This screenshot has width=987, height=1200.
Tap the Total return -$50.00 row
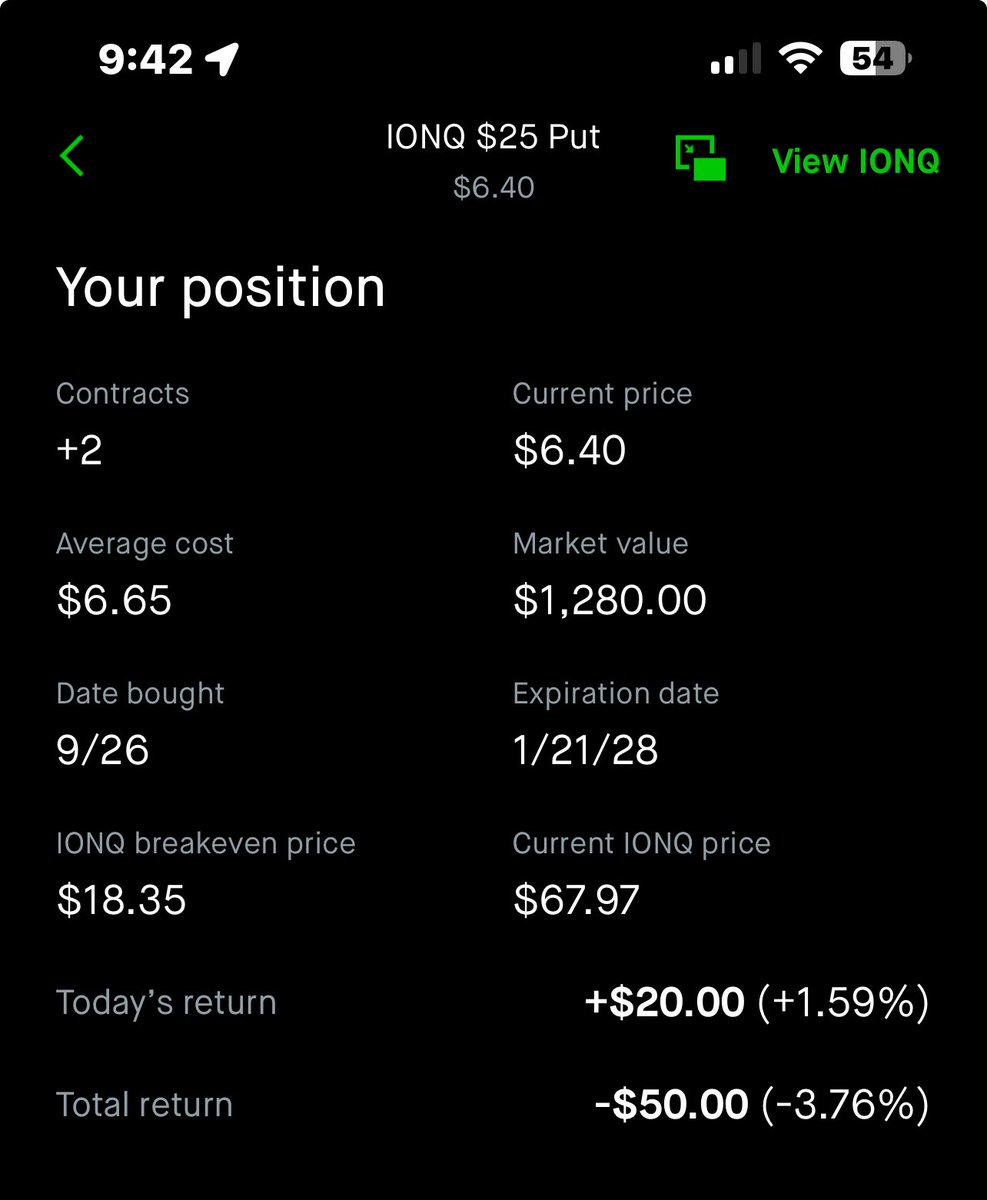(493, 1104)
